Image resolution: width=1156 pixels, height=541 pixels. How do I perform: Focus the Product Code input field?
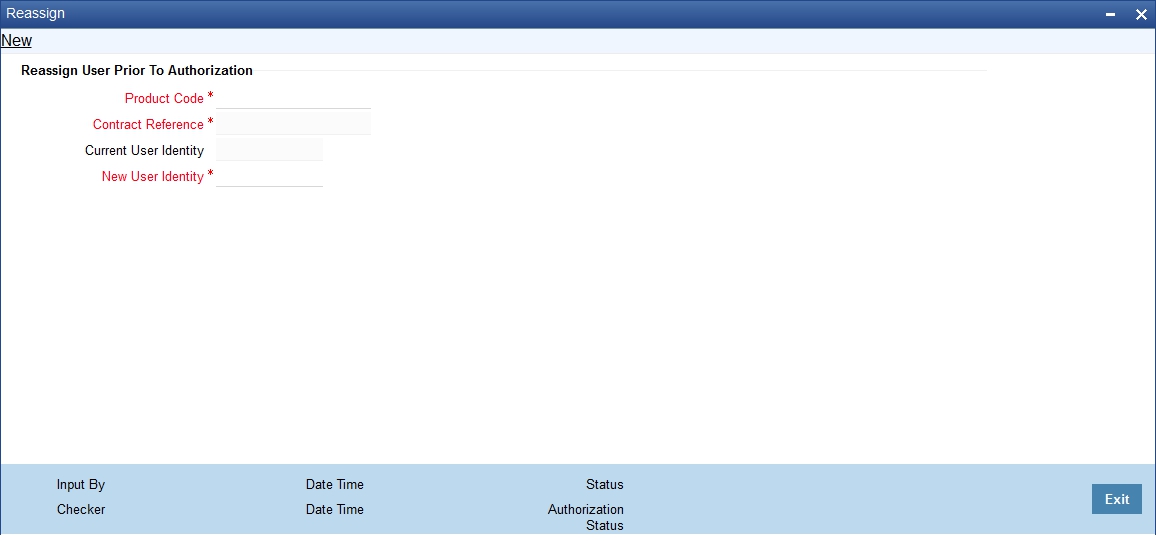[x=293, y=98]
